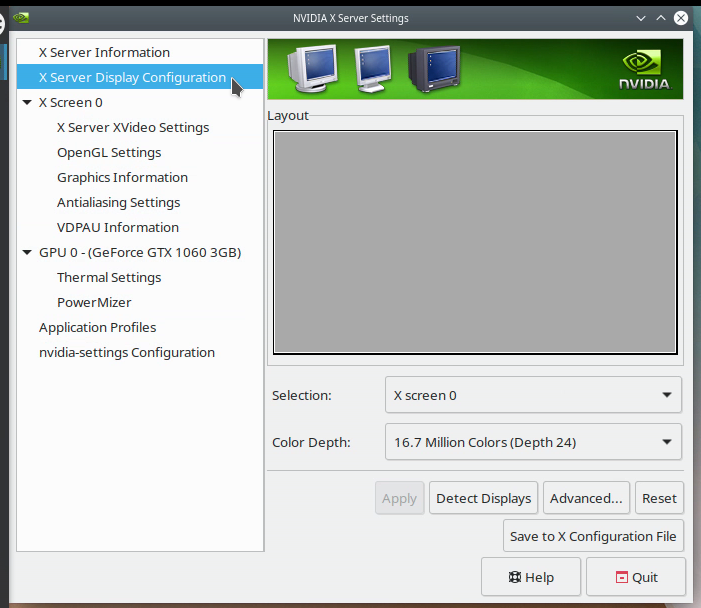701x608 pixels.
Task: Click the gray Layout display area
Action: coord(475,242)
